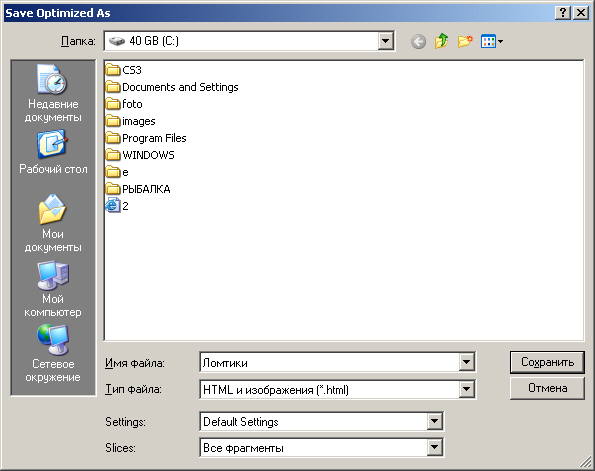Expand the Settings dropdown arrow
Image resolution: width=595 pixels, height=471 pixels.
point(434,421)
